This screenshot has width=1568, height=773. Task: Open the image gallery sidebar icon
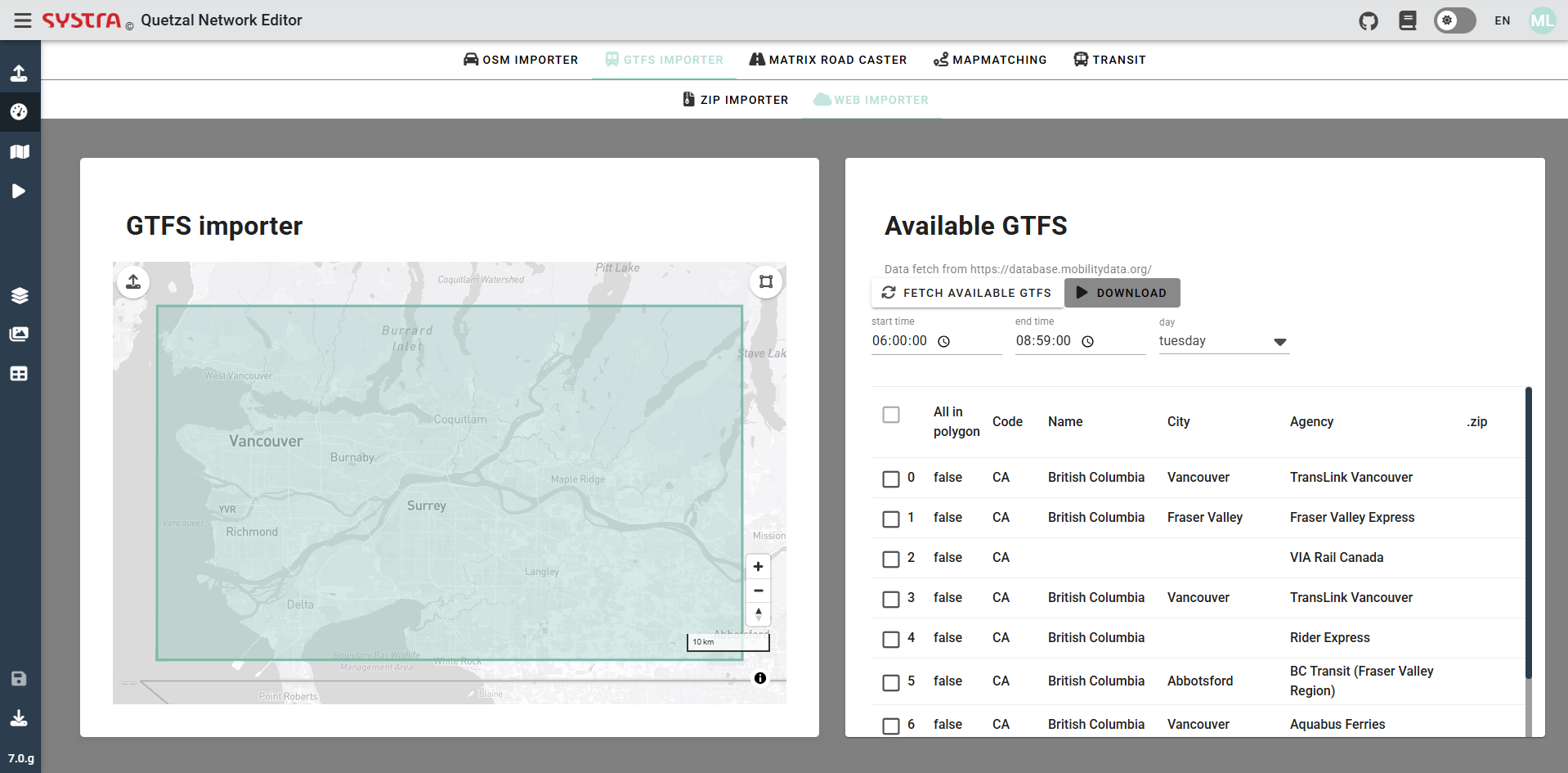pos(19,334)
